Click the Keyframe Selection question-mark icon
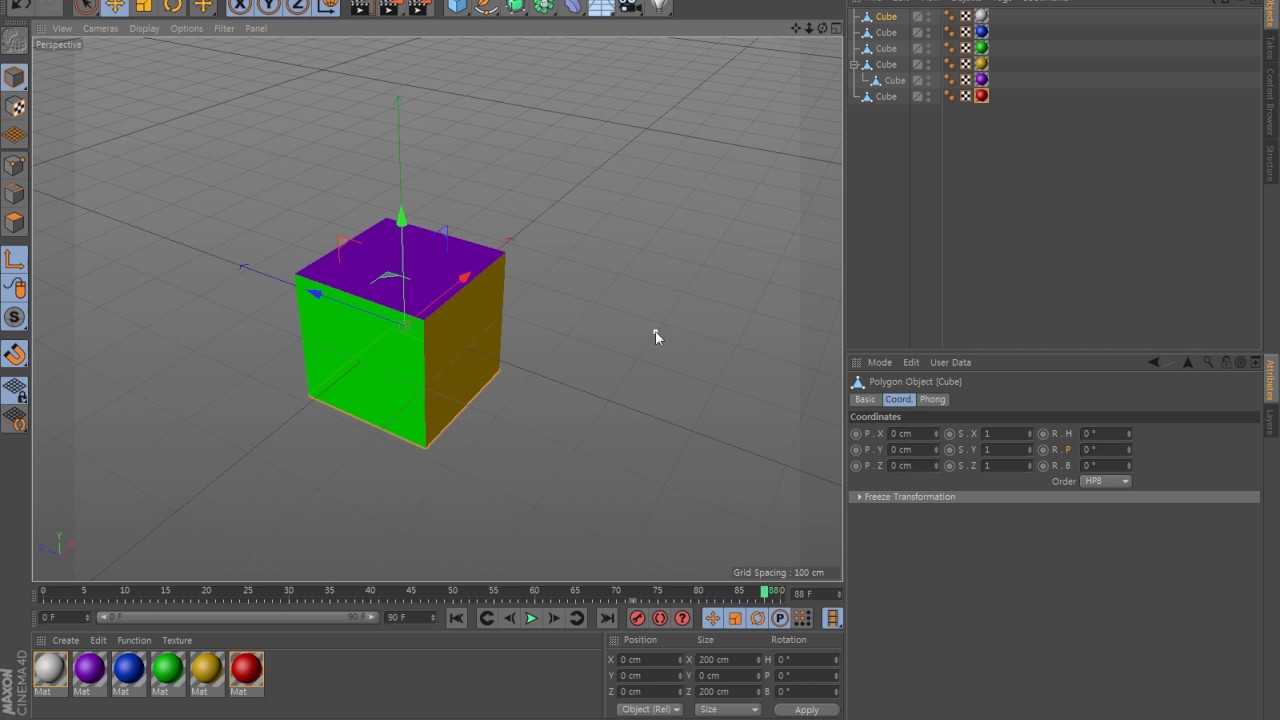Screen dimensions: 1280x720 (x=683, y=618)
